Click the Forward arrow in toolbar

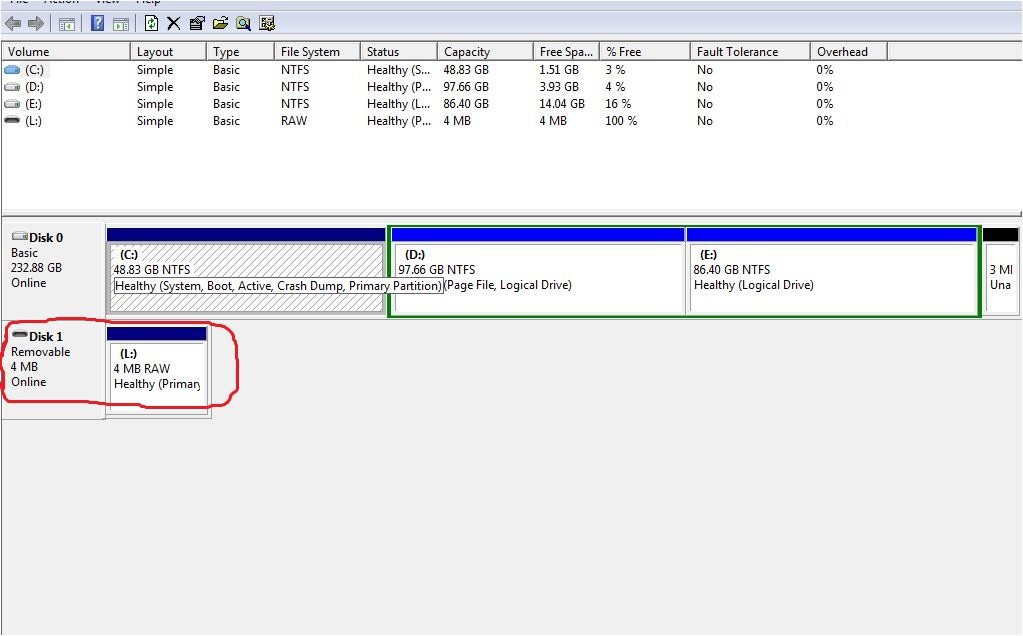tap(36, 23)
